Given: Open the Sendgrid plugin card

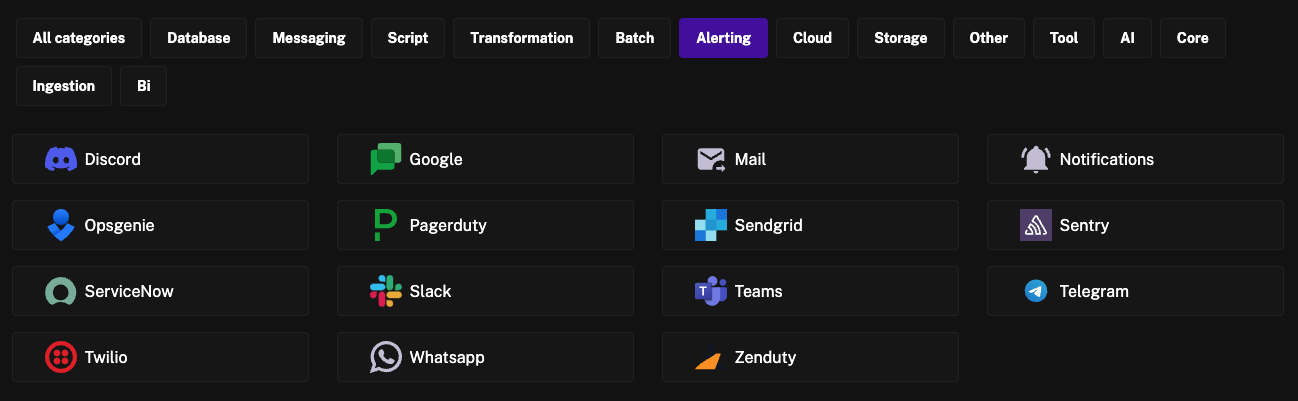Looking at the screenshot, I should (x=810, y=225).
